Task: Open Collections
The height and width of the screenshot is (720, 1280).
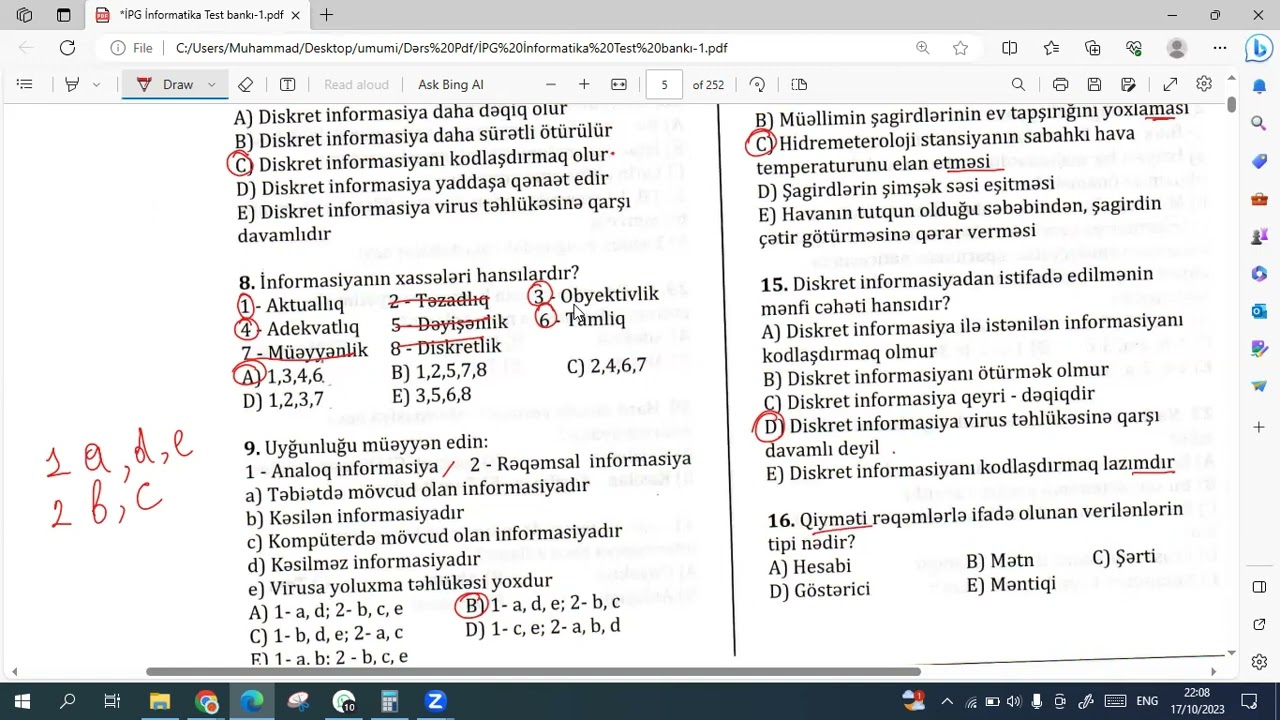Action: click(x=1093, y=48)
